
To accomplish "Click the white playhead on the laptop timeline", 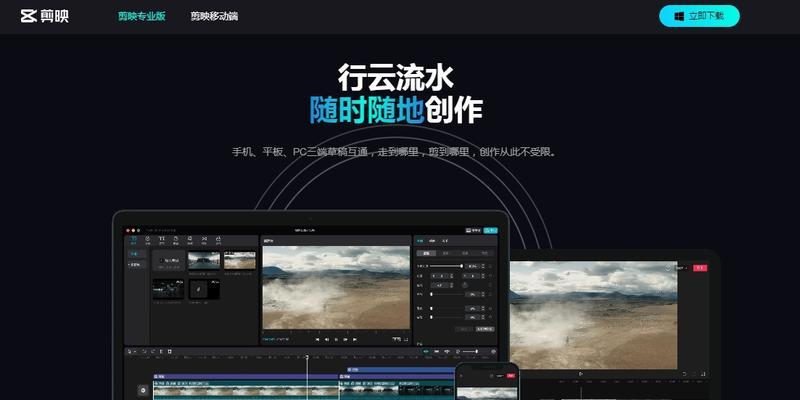I will [307, 378].
